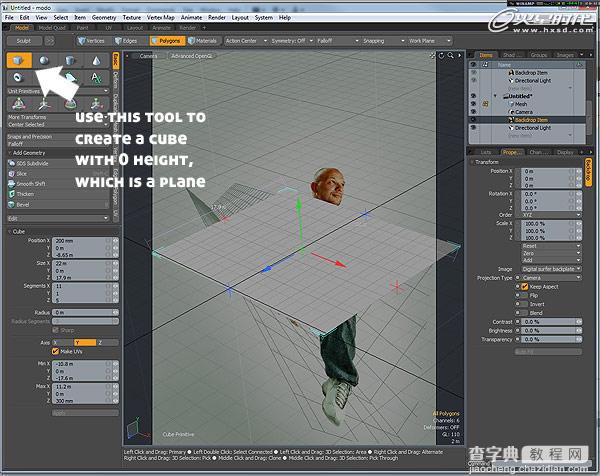
Task: Click the Contrast value slider
Action: pos(551,322)
